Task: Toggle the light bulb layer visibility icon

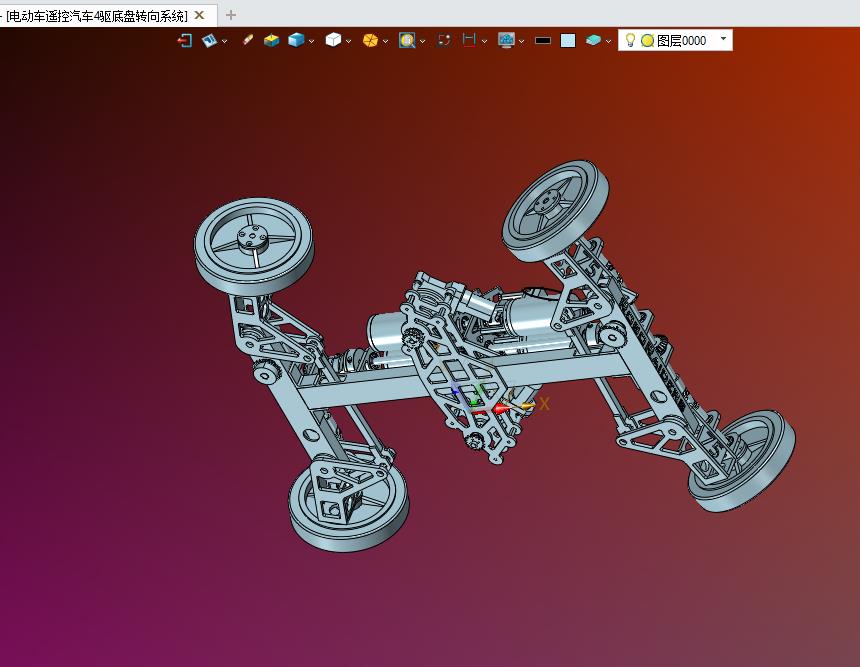Action: pos(630,40)
